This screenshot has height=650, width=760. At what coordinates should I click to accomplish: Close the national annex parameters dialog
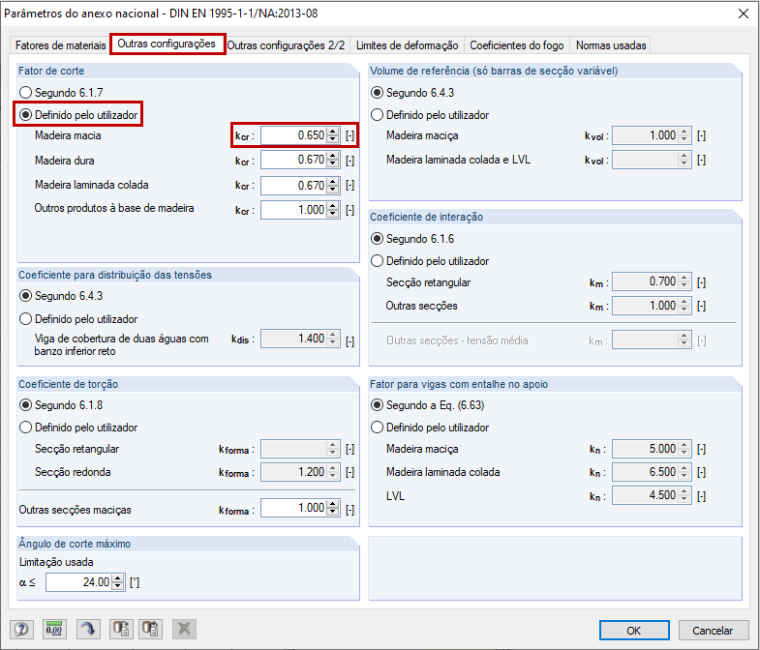coord(744,14)
